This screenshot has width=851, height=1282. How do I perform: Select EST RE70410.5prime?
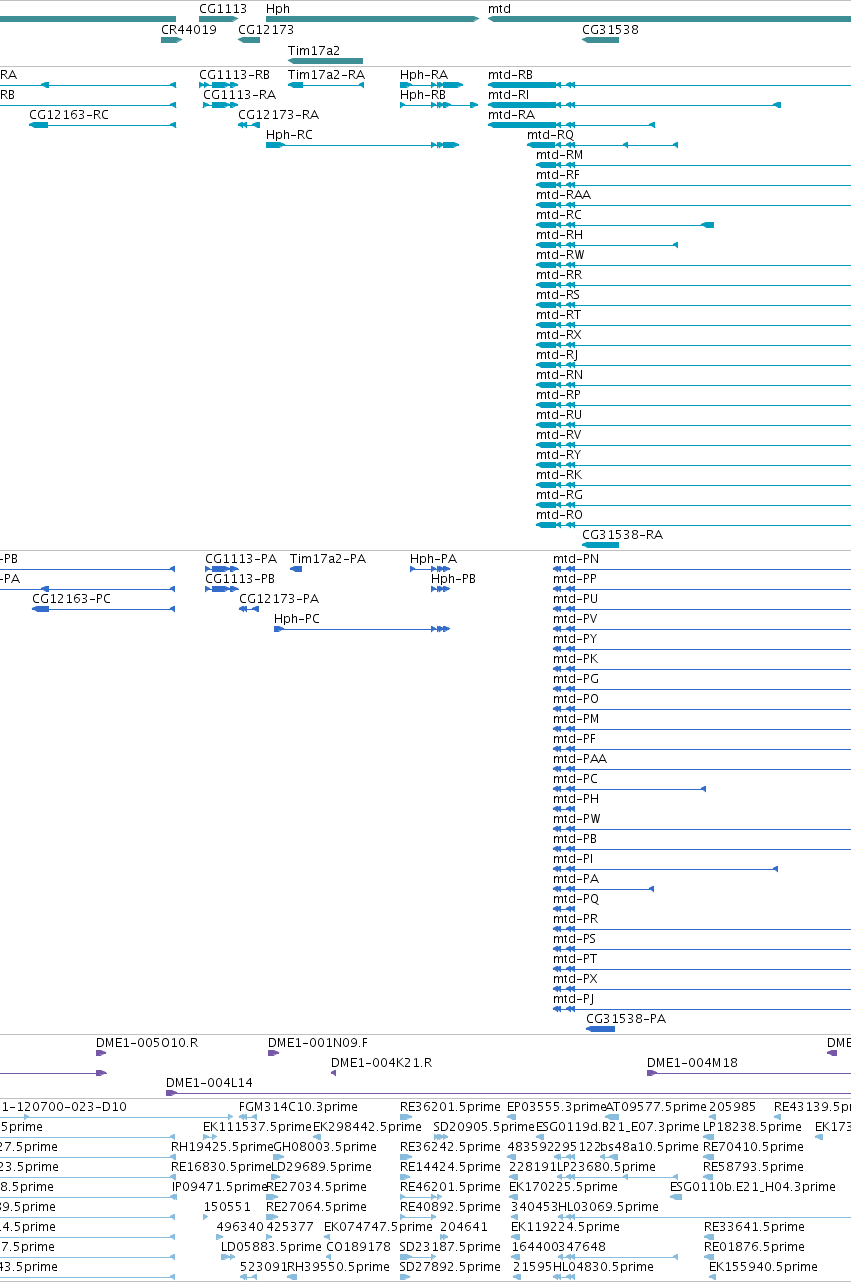pos(753,1146)
